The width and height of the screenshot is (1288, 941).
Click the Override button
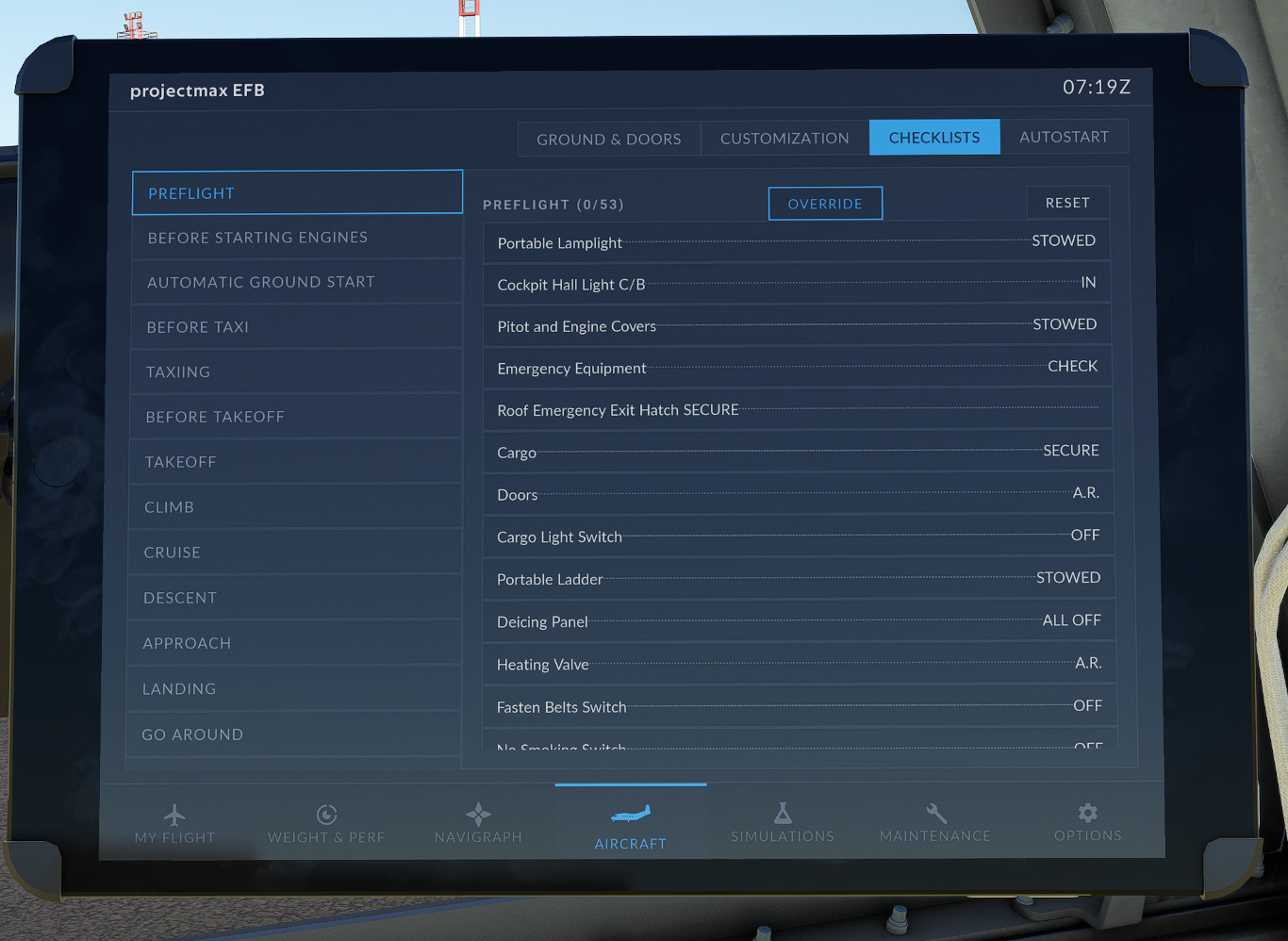pyautogui.click(x=825, y=204)
